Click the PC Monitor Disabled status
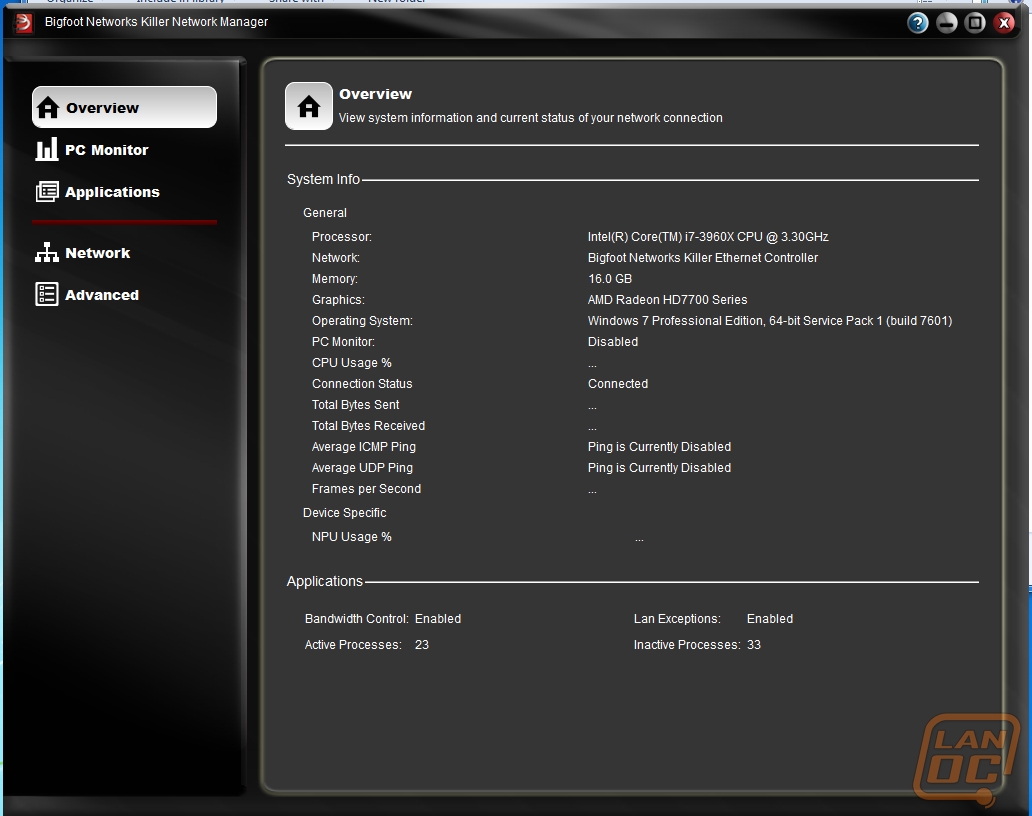Viewport: 1032px width, 816px height. 613,342
